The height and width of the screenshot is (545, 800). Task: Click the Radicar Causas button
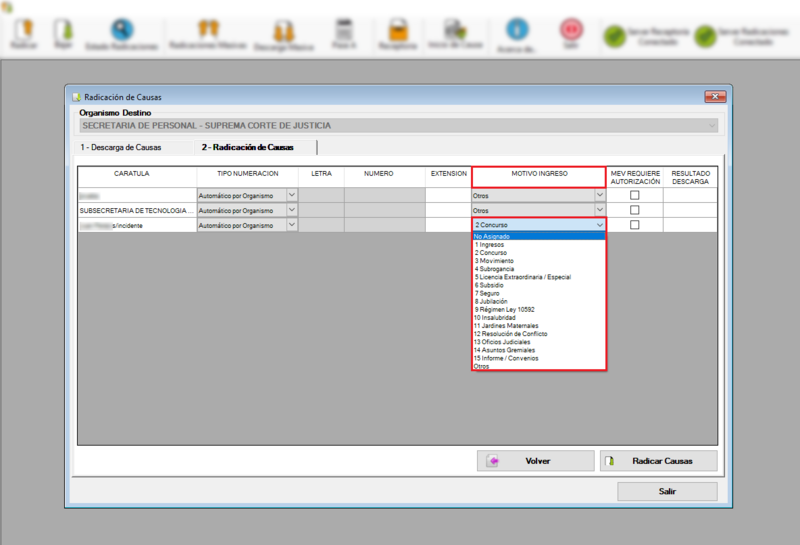[x=659, y=461]
